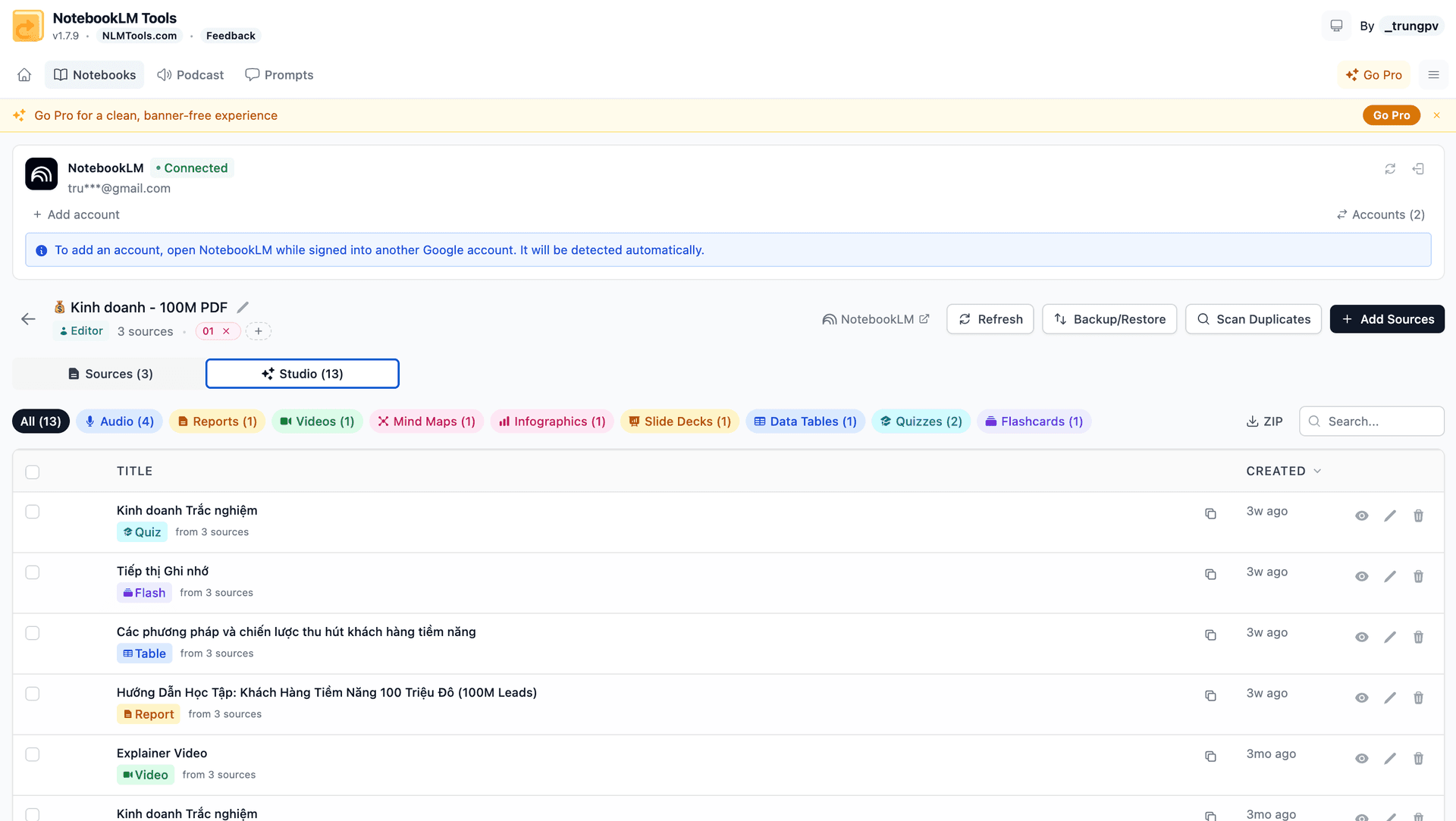Download all studio items as ZIP
Viewport: 1456px width, 821px height.
[1263, 421]
